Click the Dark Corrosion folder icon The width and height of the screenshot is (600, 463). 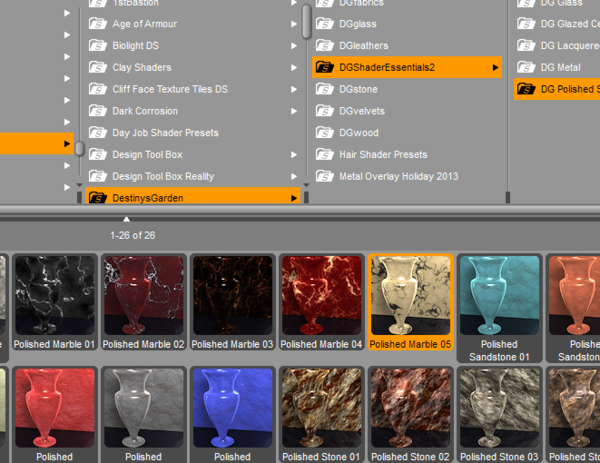click(98, 111)
